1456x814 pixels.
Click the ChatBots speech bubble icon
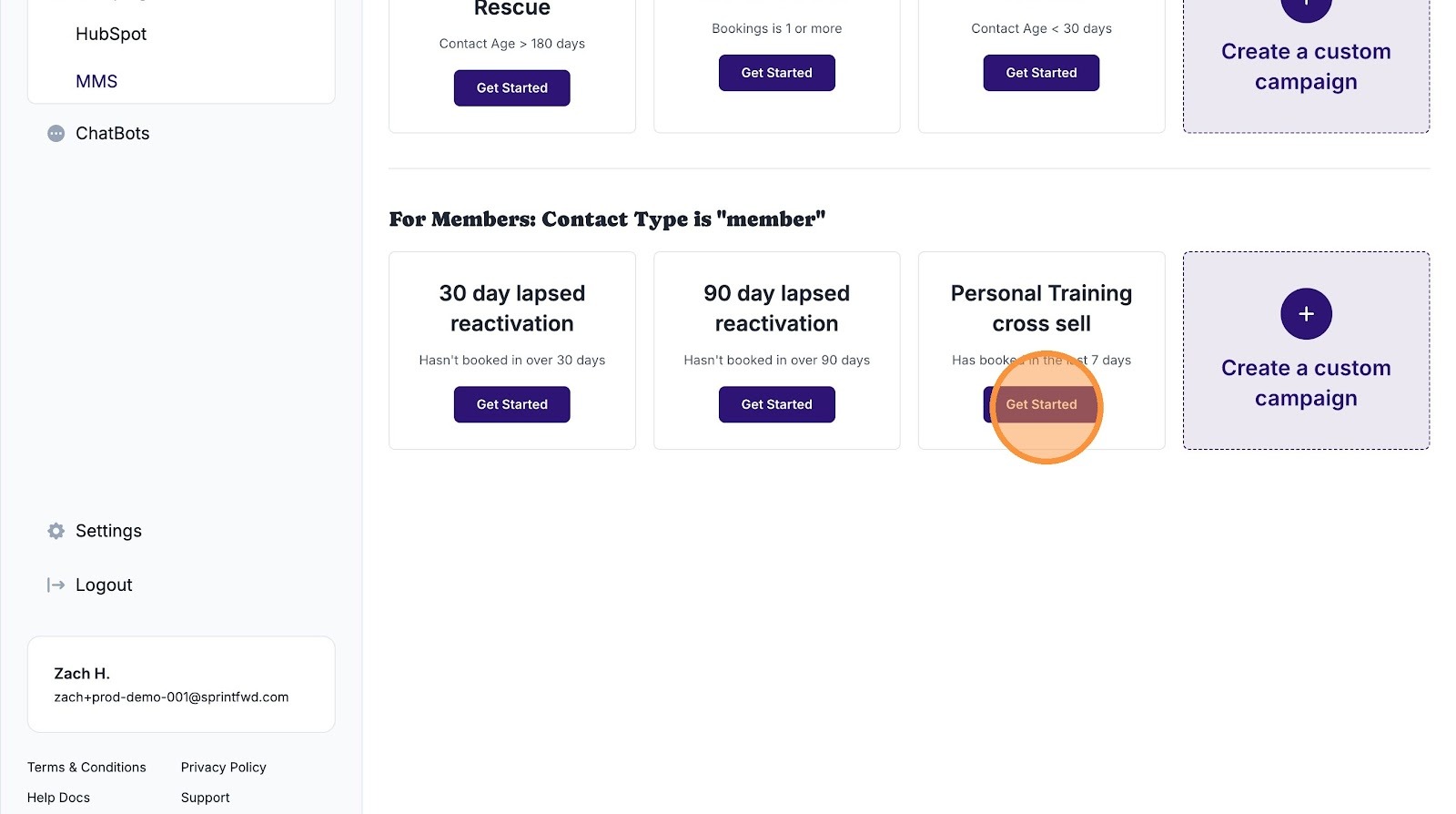coord(56,134)
